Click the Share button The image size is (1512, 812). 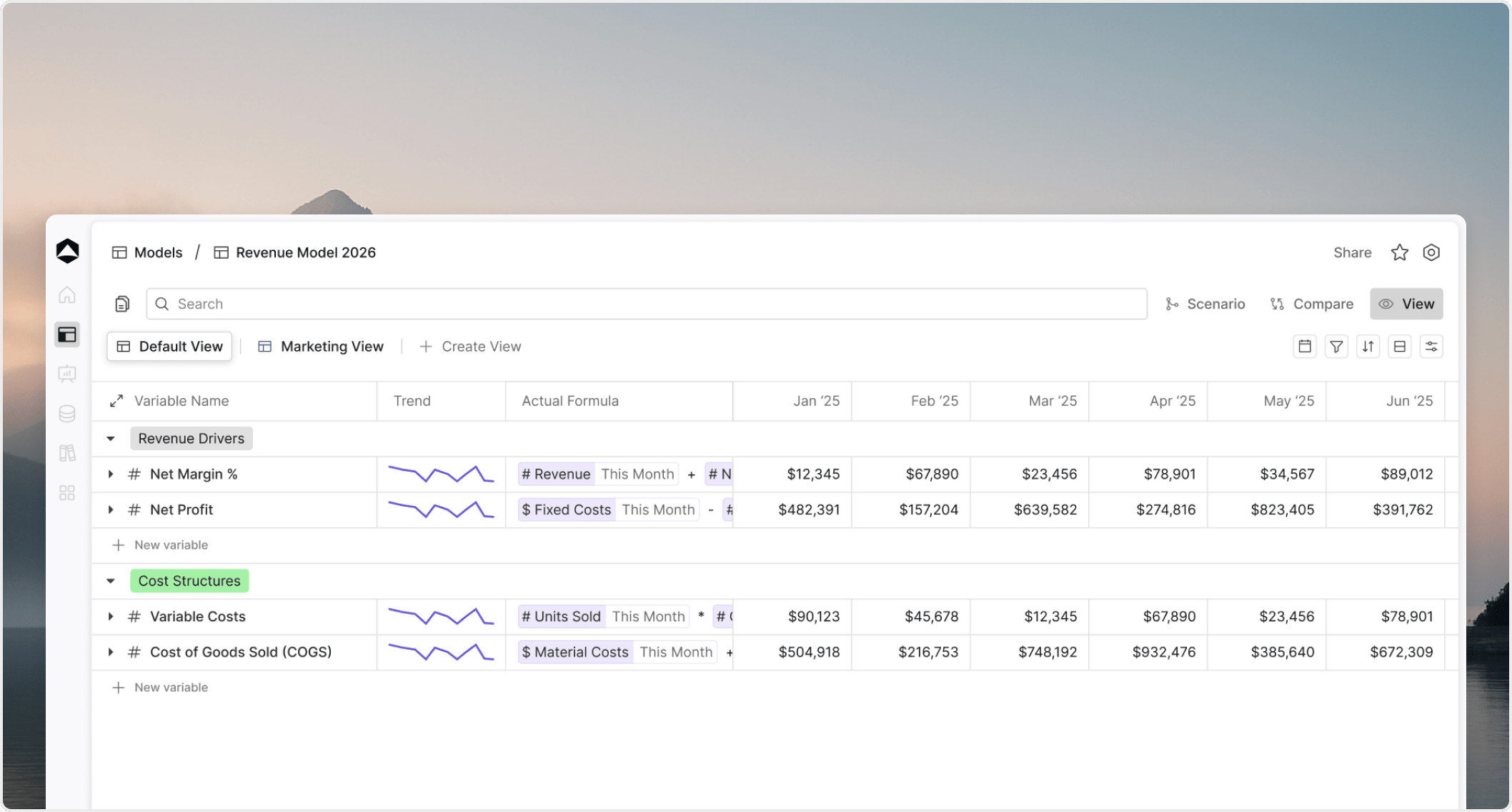(1352, 252)
